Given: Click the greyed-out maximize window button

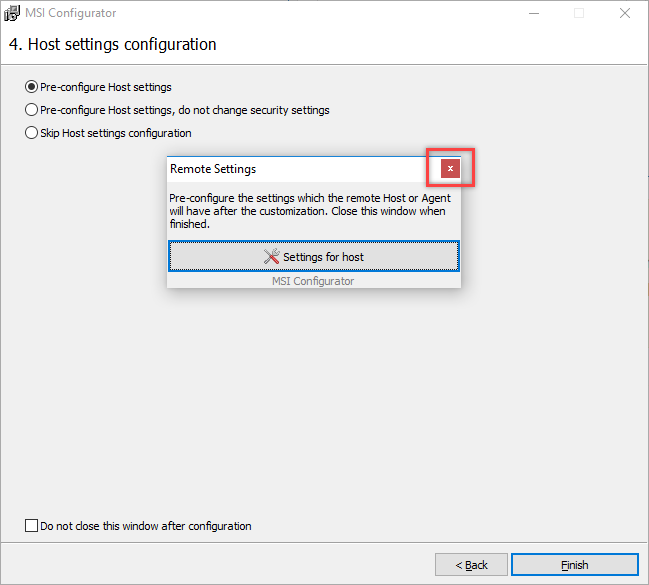Looking at the screenshot, I should (579, 13).
